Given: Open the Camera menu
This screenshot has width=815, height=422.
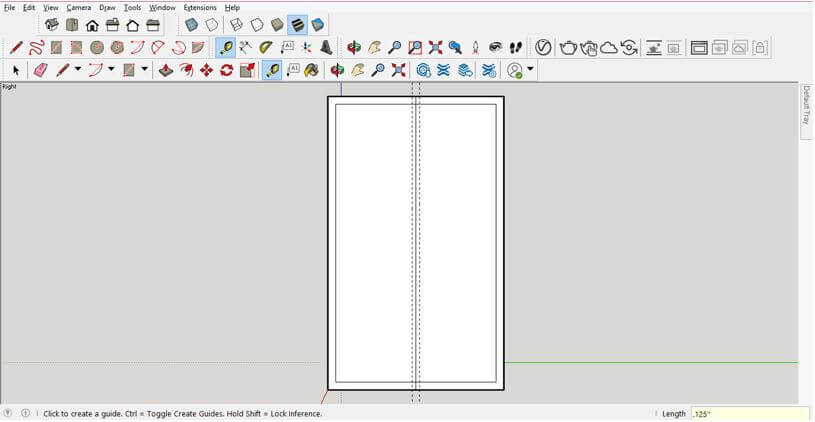Looking at the screenshot, I should tap(78, 8).
